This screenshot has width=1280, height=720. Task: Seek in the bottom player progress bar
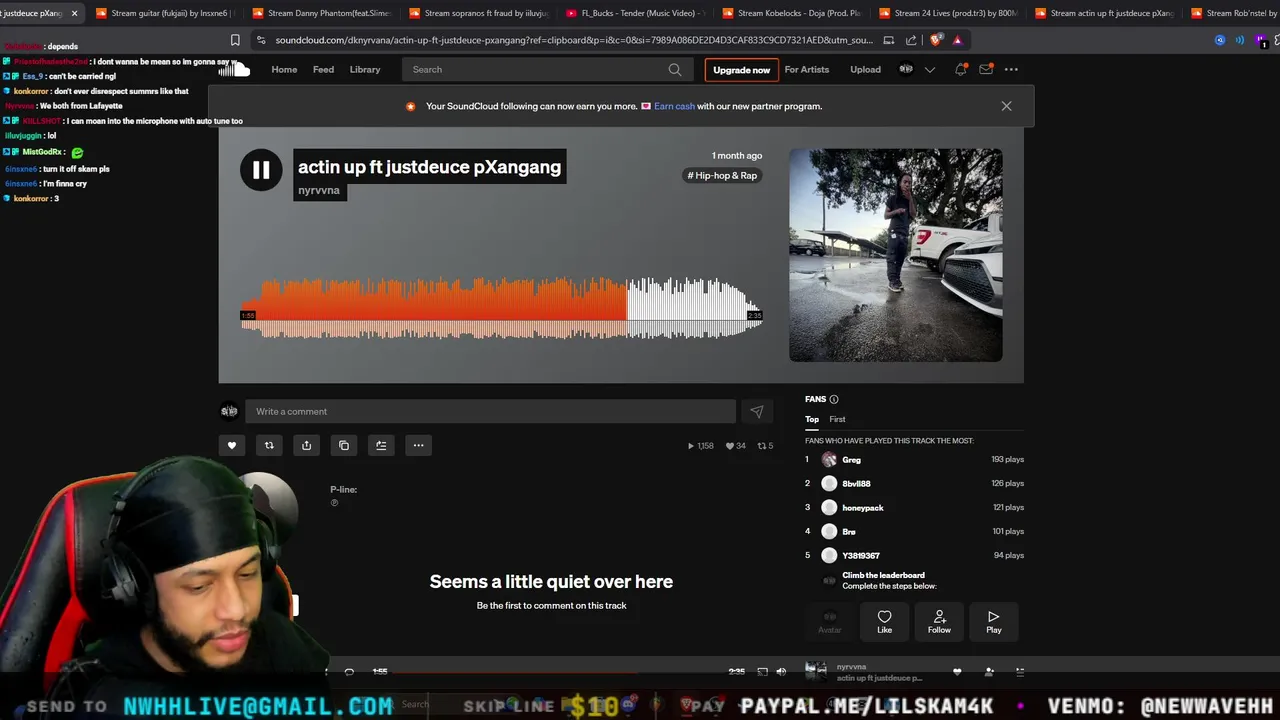558,672
